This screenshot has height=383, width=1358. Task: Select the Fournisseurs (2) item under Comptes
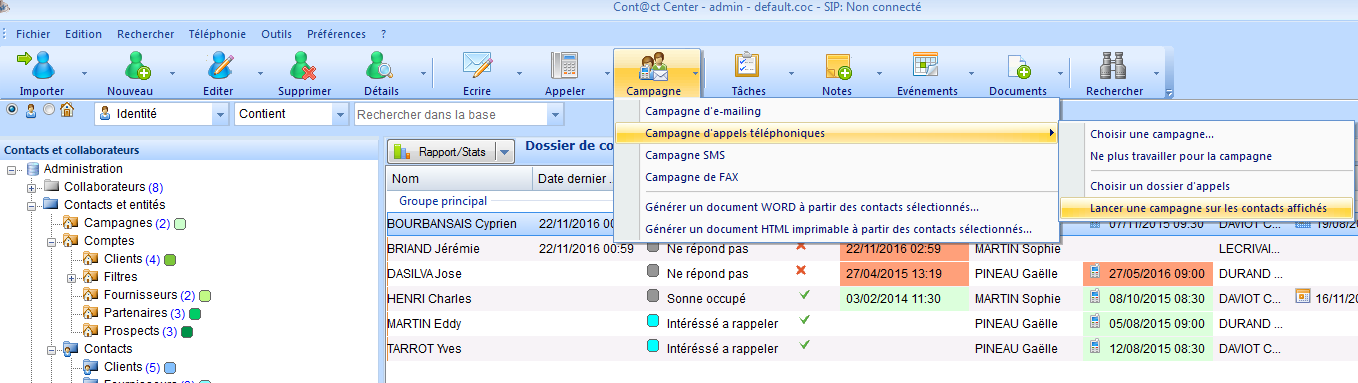pos(149,295)
